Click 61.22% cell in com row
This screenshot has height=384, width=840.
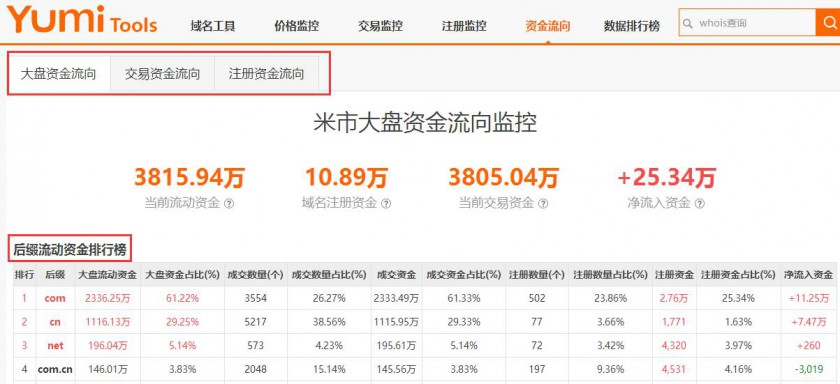(183, 298)
